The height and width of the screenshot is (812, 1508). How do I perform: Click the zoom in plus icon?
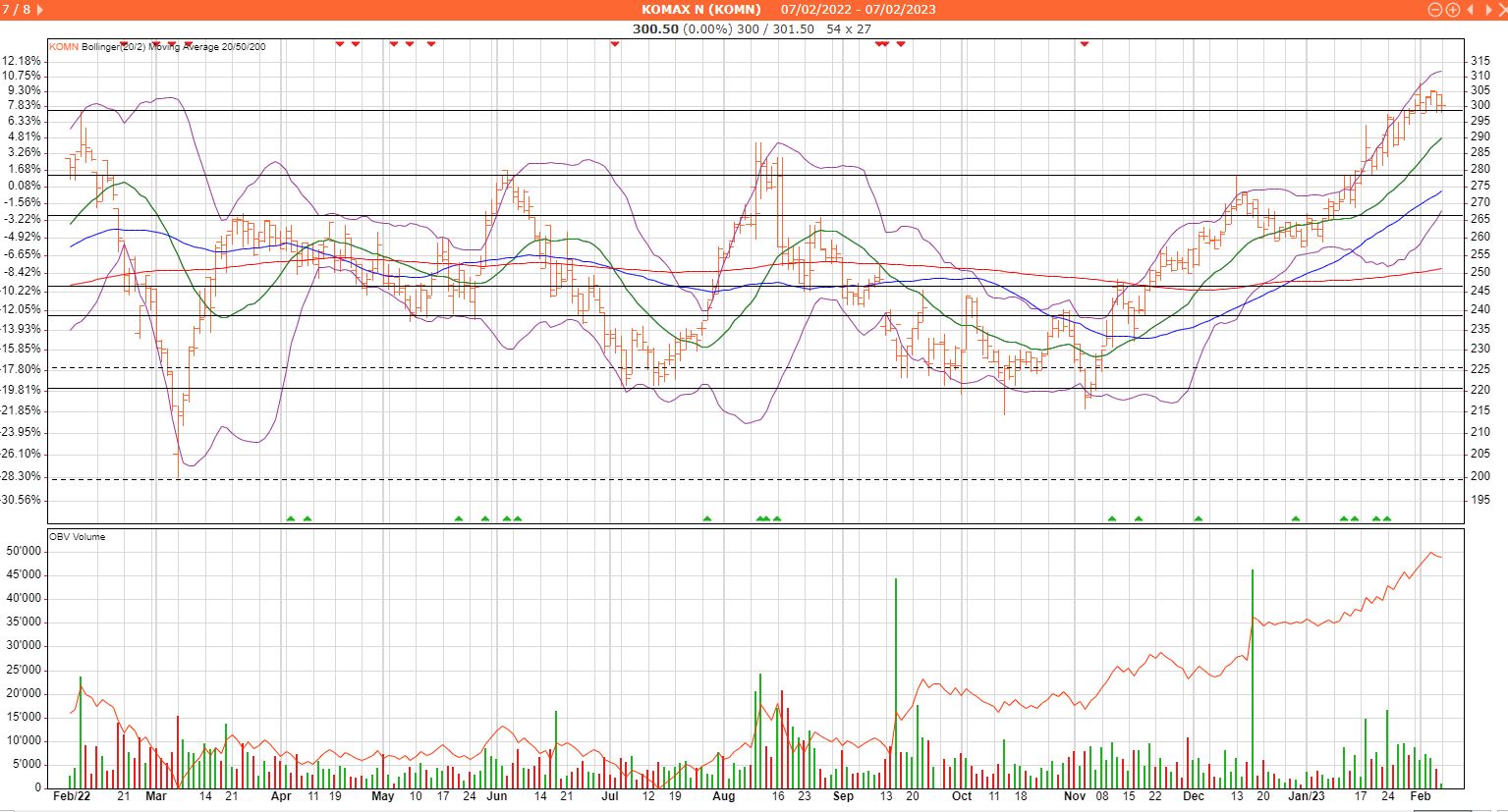pyautogui.click(x=1452, y=10)
